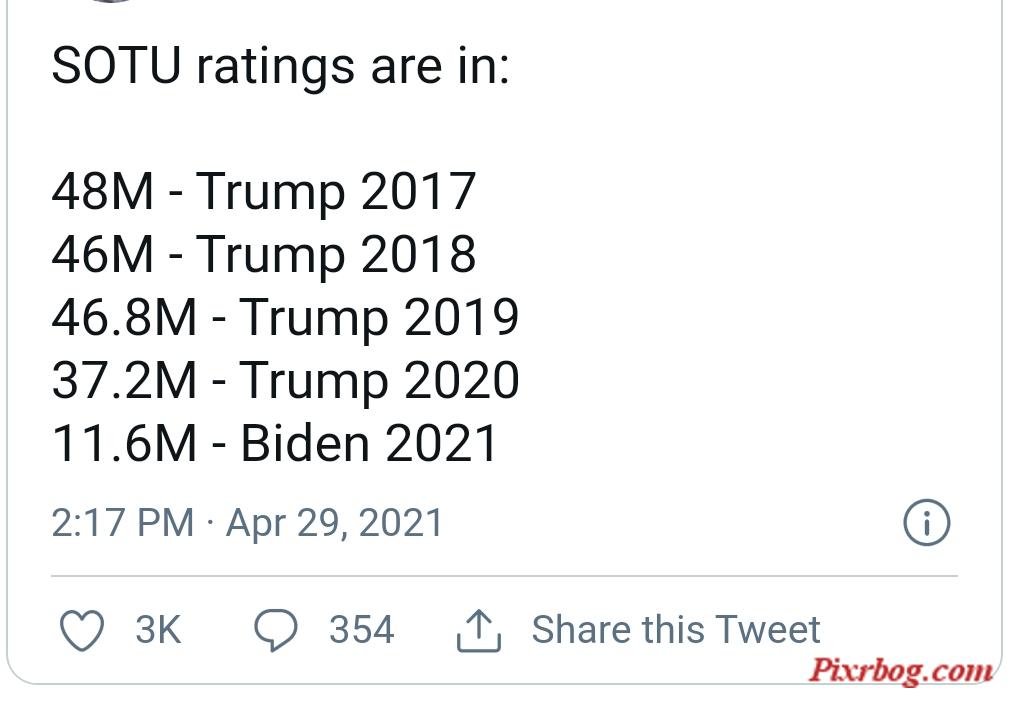Click the share upload arrow icon
Viewport: 1013px width, 703px height.
pos(479,630)
